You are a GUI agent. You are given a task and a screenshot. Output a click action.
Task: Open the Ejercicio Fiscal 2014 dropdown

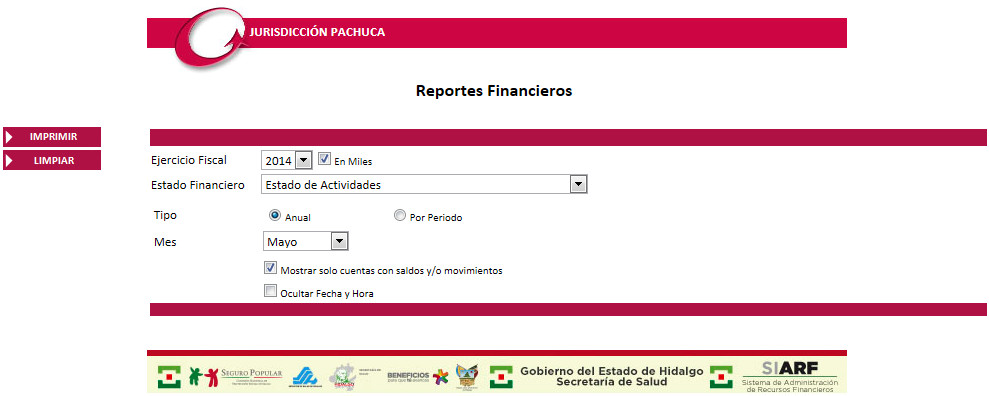coord(287,161)
